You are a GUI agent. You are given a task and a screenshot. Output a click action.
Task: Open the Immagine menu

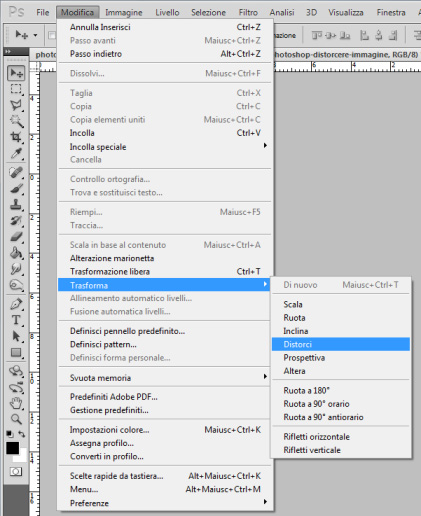click(x=124, y=13)
